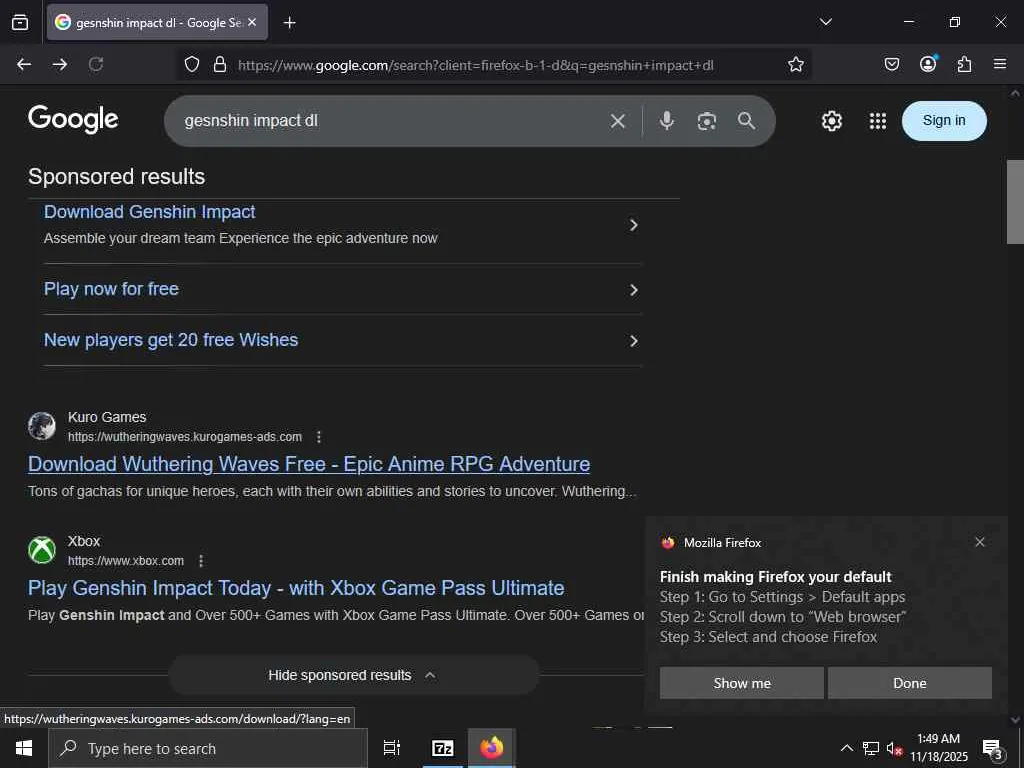The image size is (1024, 768).
Task: Open Firefox application menu
Action: click(x=1000, y=64)
